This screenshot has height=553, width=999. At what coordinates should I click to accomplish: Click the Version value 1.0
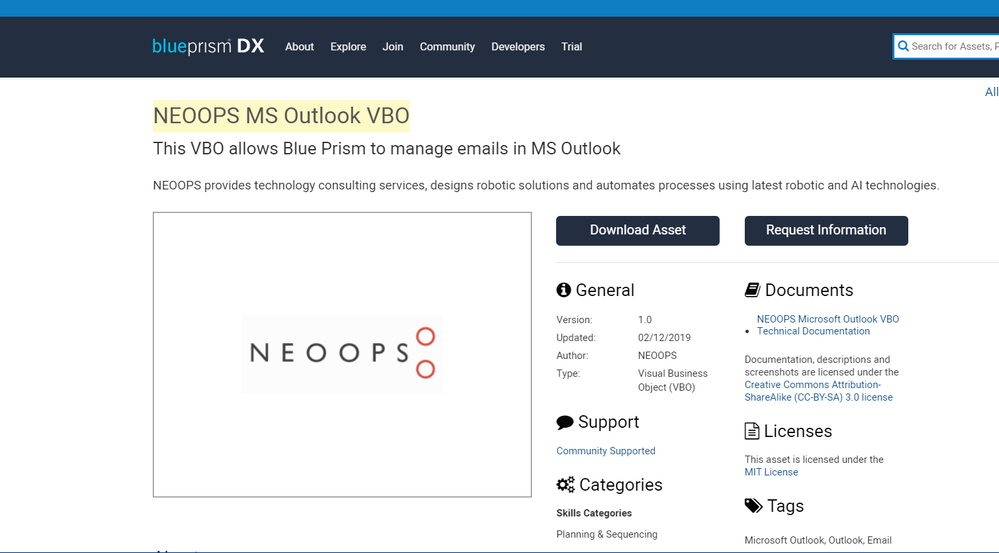(x=645, y=320)
